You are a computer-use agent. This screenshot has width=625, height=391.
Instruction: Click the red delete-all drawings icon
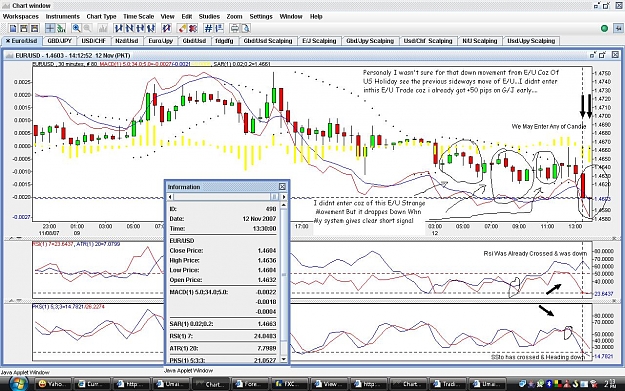(193, 28)
